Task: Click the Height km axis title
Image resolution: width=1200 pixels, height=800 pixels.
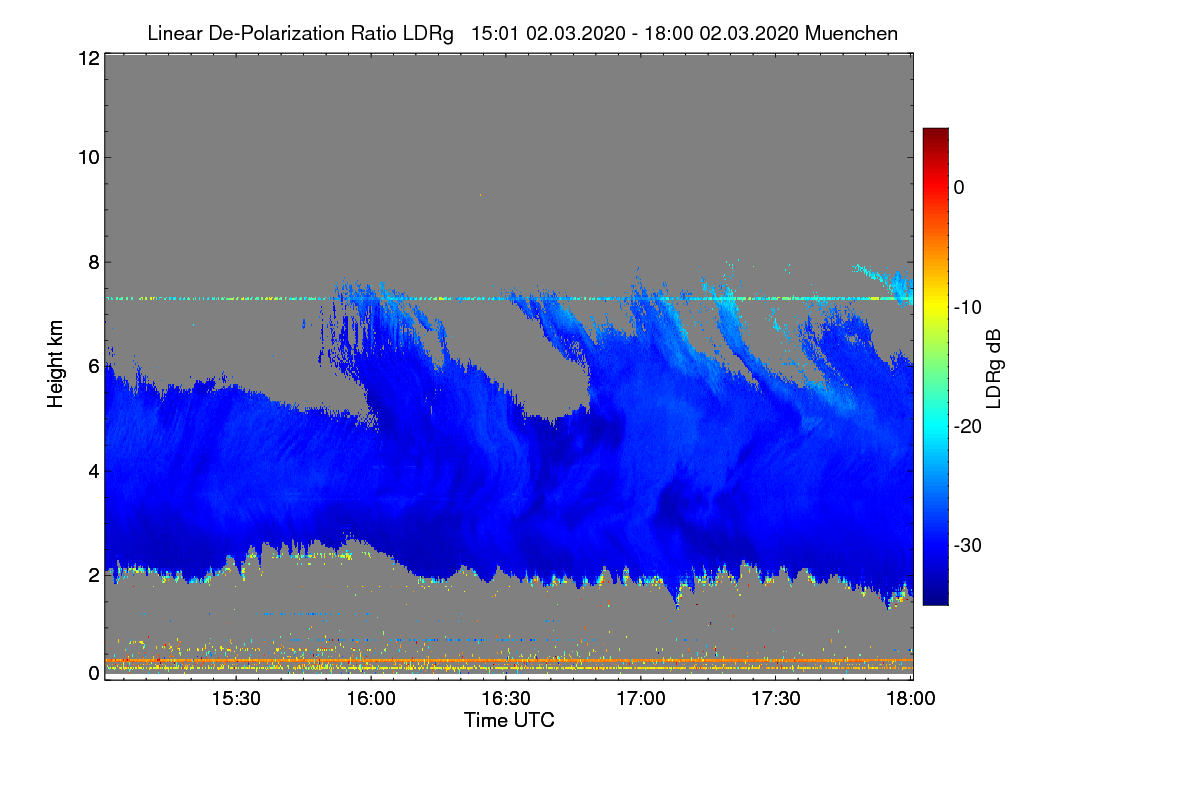Action: (57, 364)
